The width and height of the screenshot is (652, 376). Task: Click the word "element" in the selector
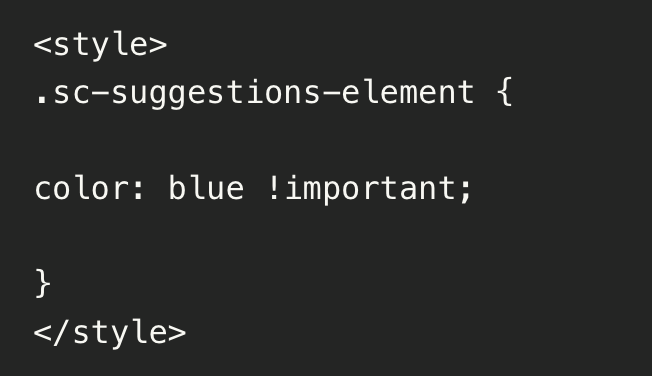pyautogui.click(x=408, y=92)
